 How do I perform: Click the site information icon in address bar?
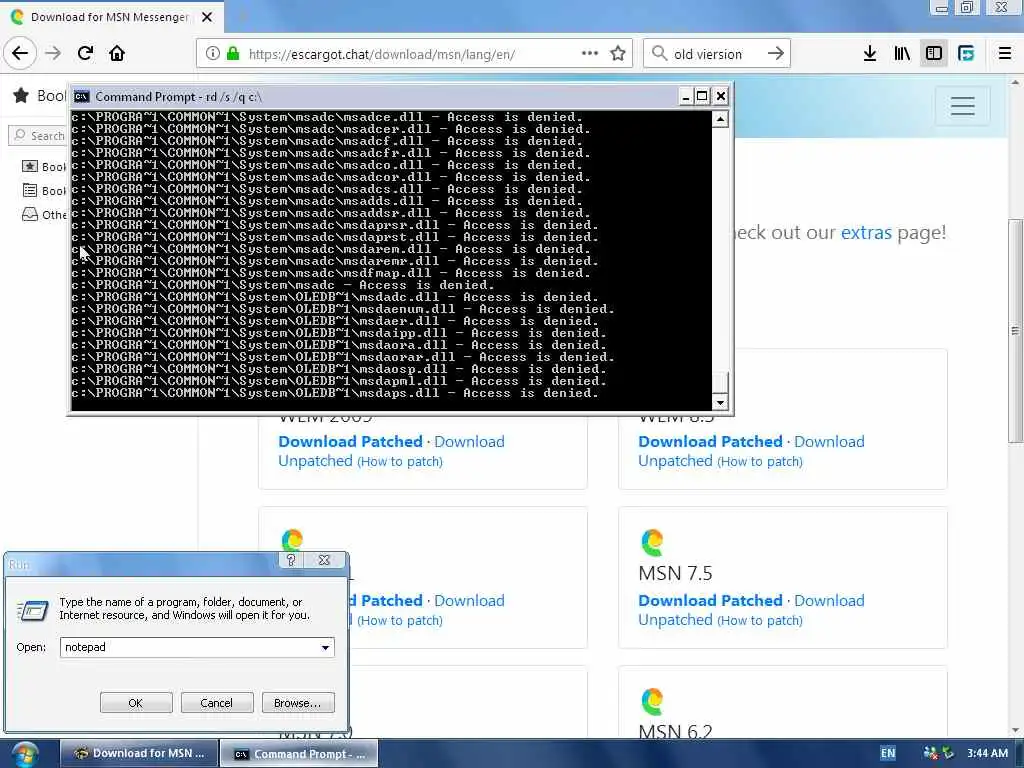213,54
